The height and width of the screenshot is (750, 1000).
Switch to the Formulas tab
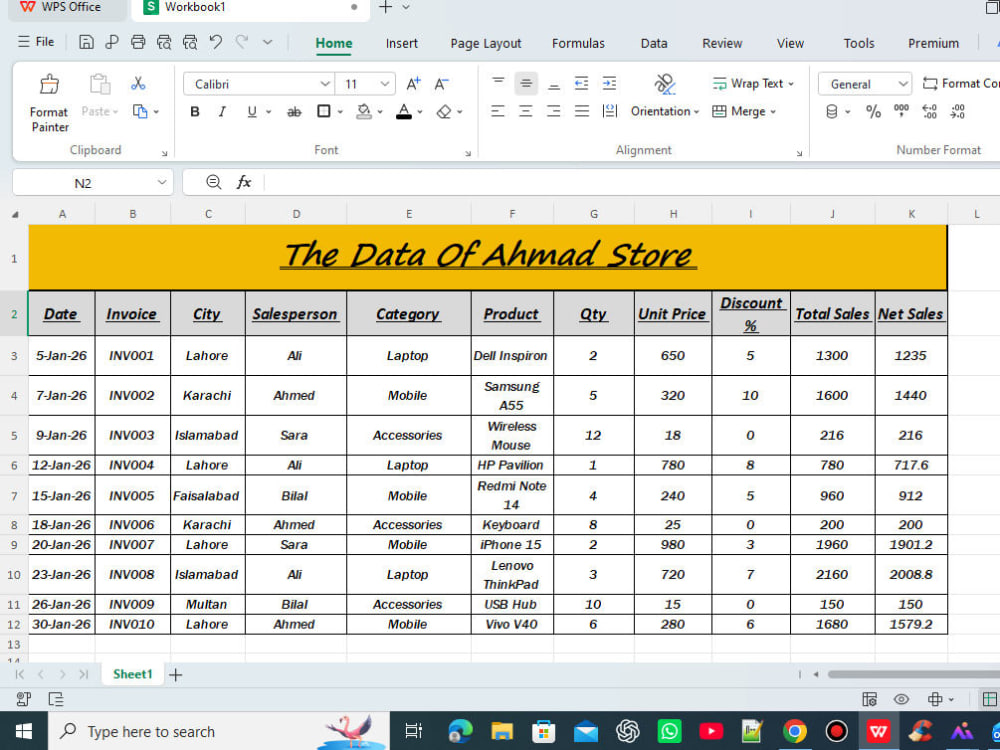[578, 43]
